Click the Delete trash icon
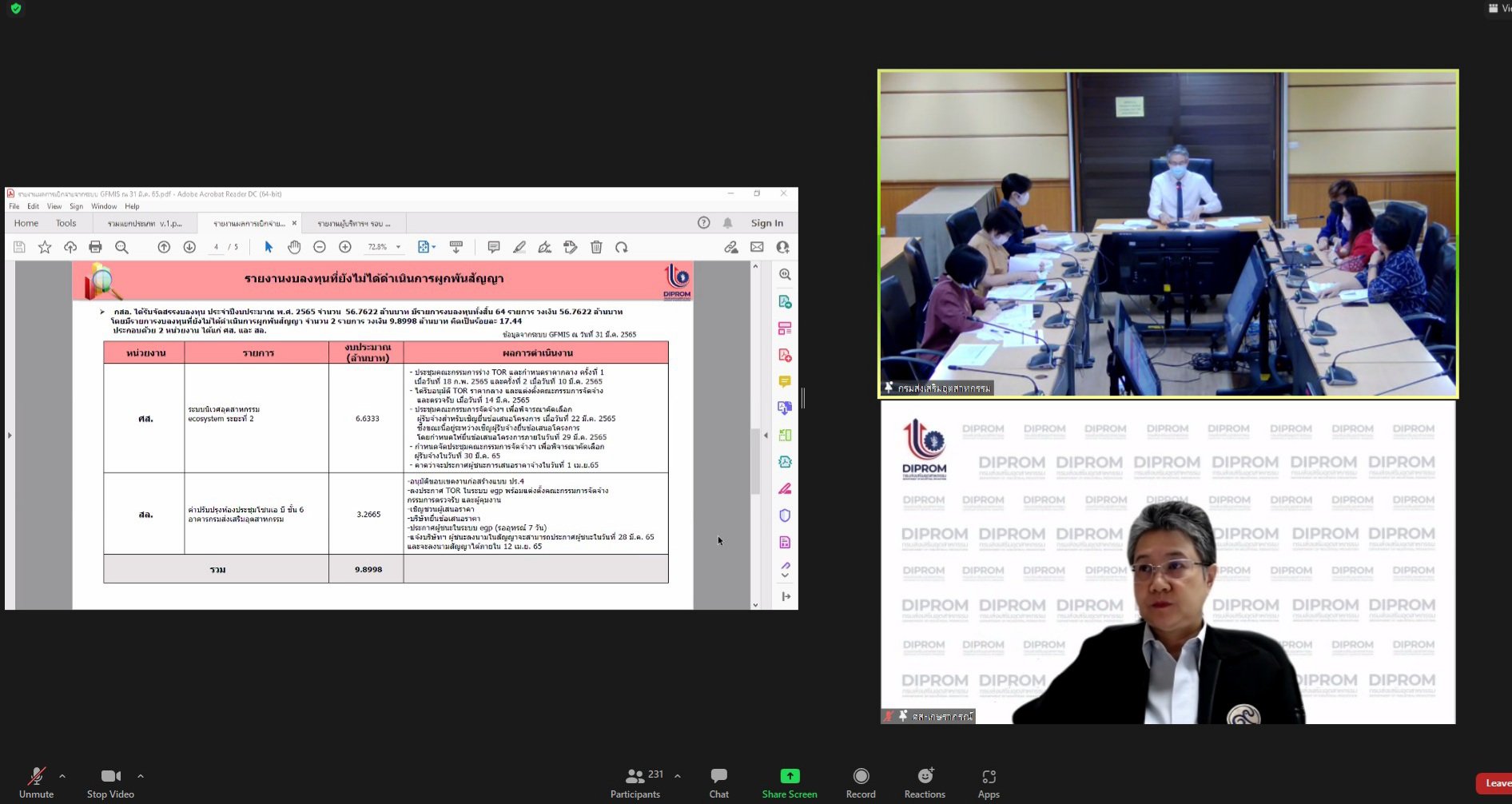 596,248
